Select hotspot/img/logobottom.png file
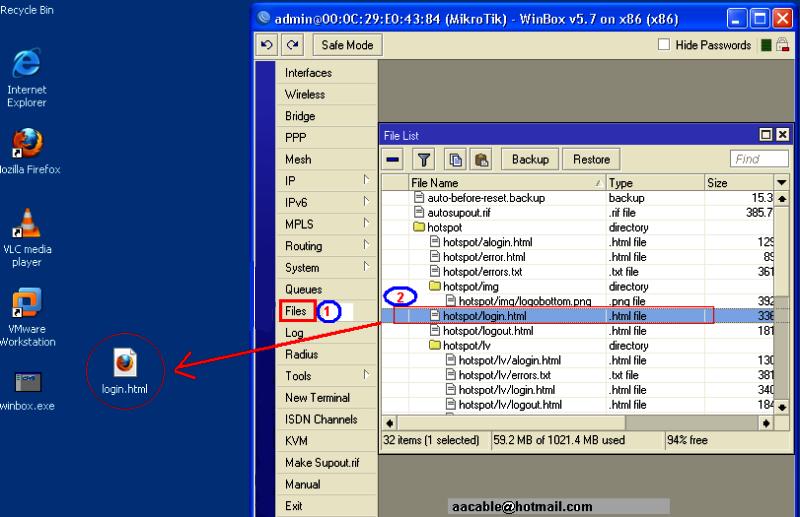The height and width of the screenshot is (517, 800). click(x=578, y=301)
